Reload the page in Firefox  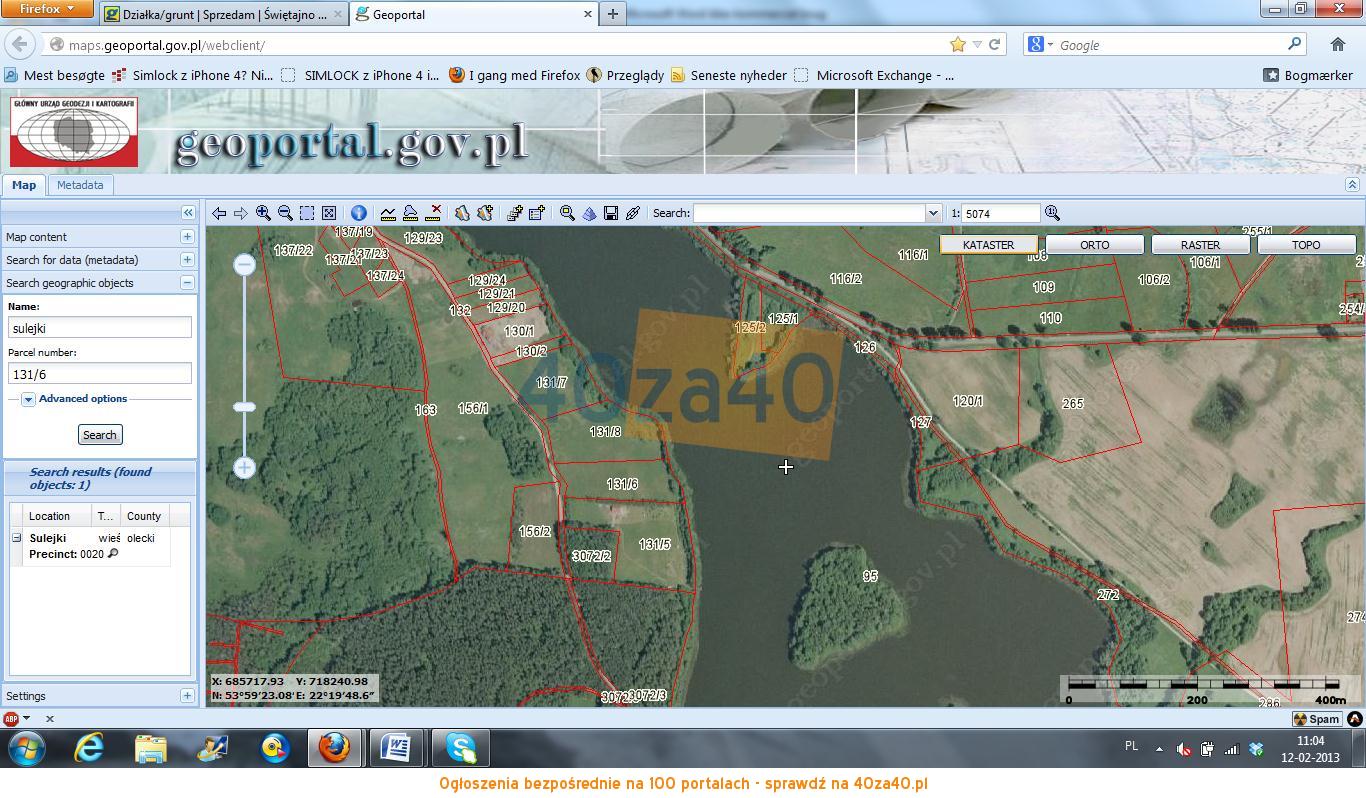[994, 44]
